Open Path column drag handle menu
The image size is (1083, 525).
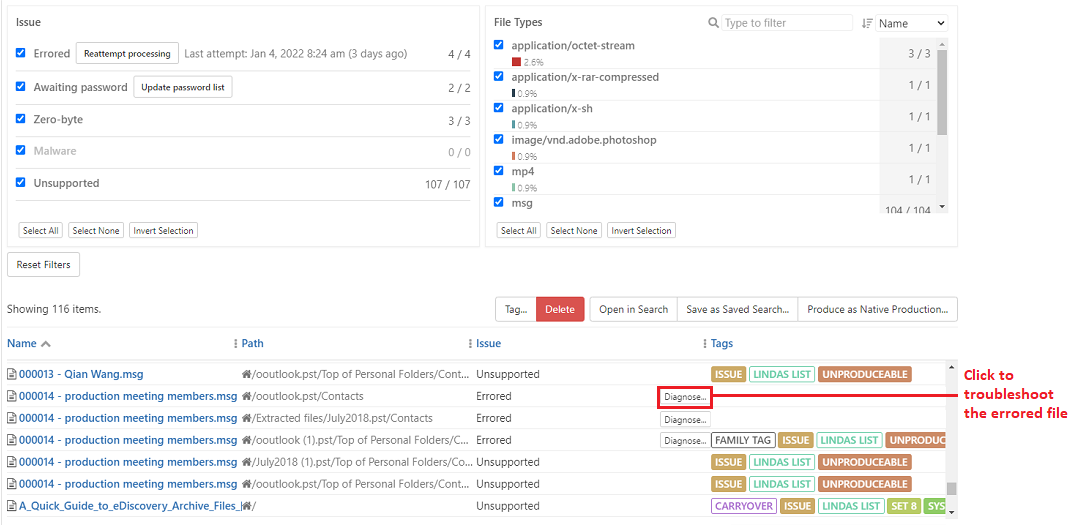click(x=236, y=343)
